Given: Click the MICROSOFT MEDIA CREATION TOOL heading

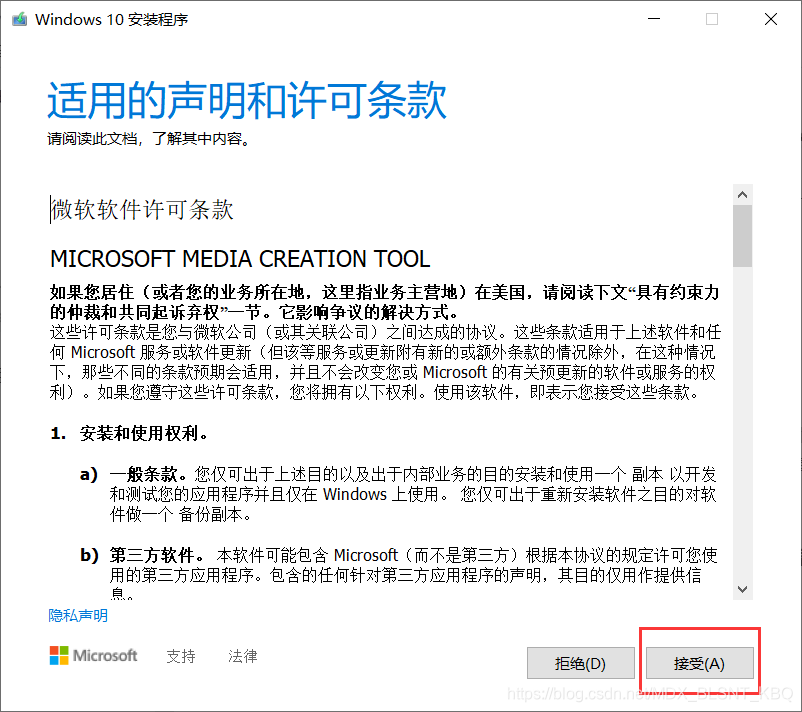Looking at the screenshot, I should tap(238, 258).
